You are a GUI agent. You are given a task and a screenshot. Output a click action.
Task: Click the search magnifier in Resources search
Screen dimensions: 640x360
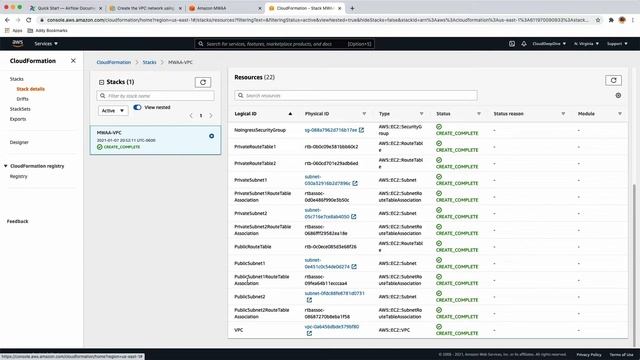(241, 96)
